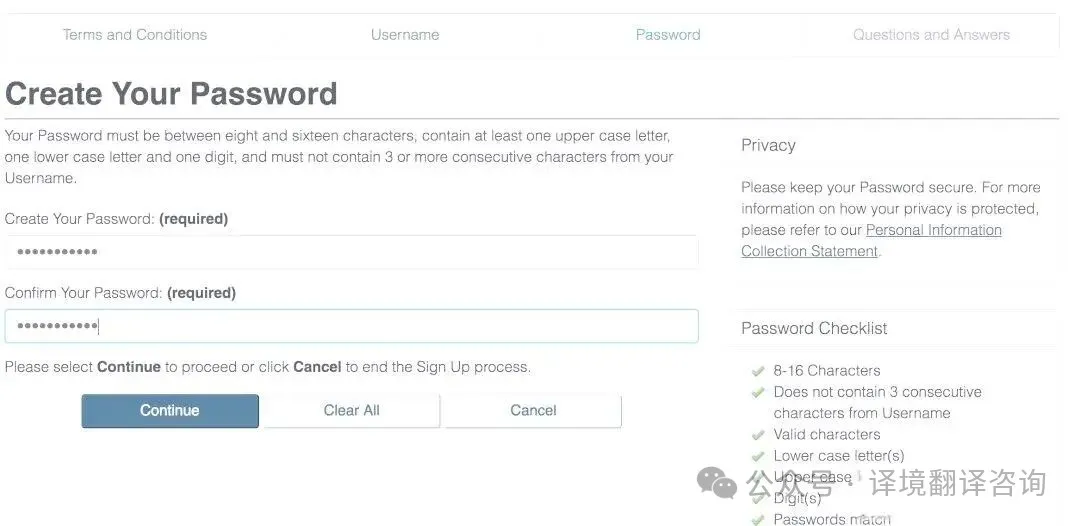Click checkmark beside Does not contain 3 consecutive
1080x526 pixels.
tap(758, 392)
